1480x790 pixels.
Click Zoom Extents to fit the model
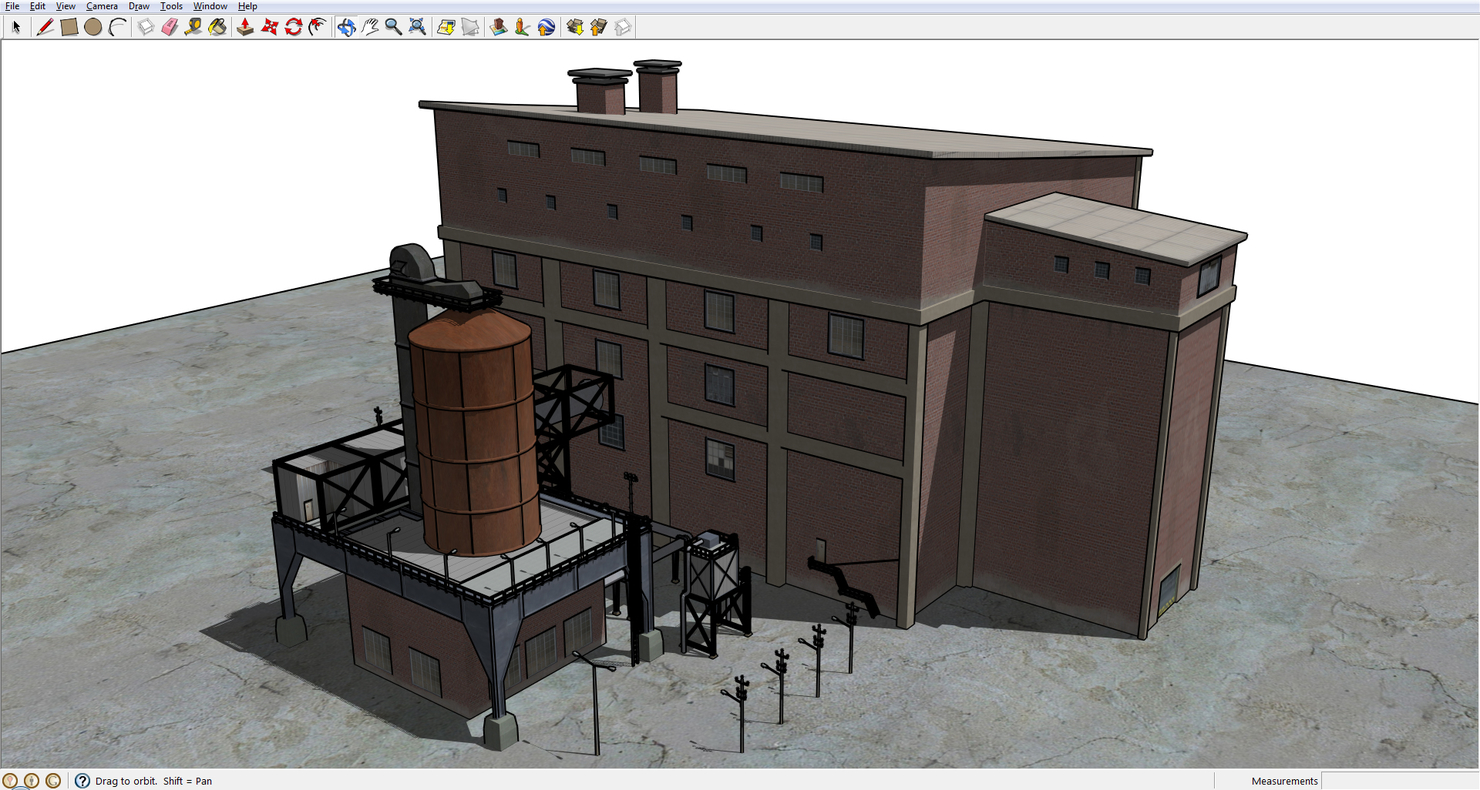[x=417, y=27]
